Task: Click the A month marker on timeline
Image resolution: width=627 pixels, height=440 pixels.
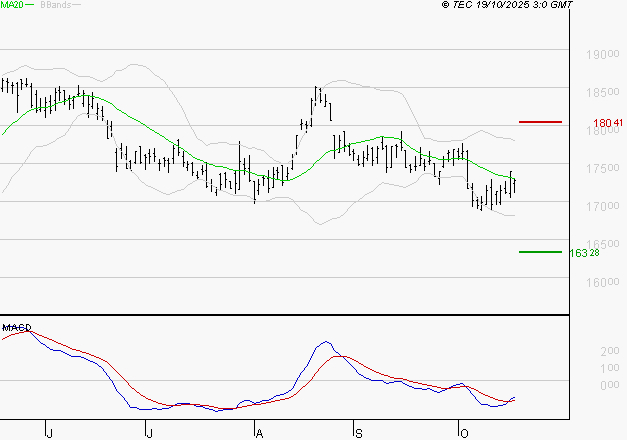Action: pyautogui.click(x=257, y=432)
